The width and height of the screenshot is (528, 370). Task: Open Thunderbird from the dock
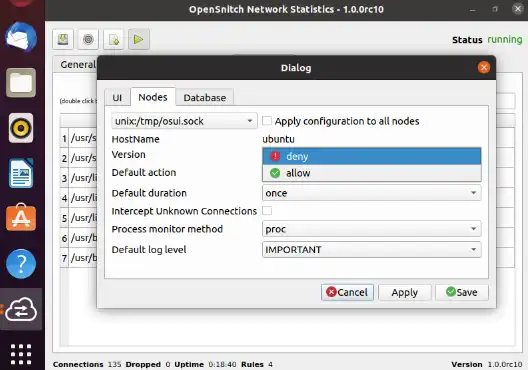[x=21, y=37]
